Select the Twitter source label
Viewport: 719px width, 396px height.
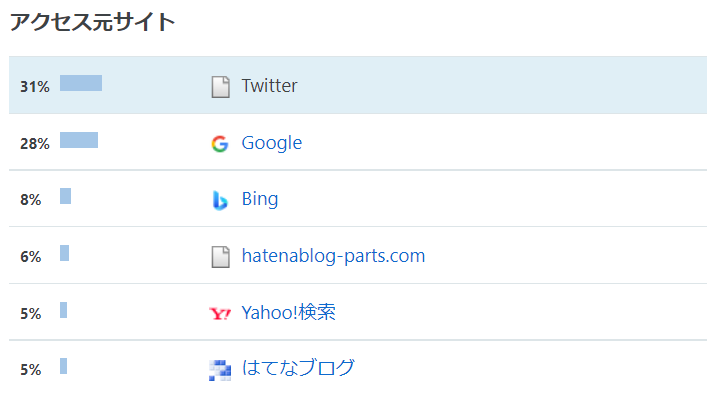270,86
